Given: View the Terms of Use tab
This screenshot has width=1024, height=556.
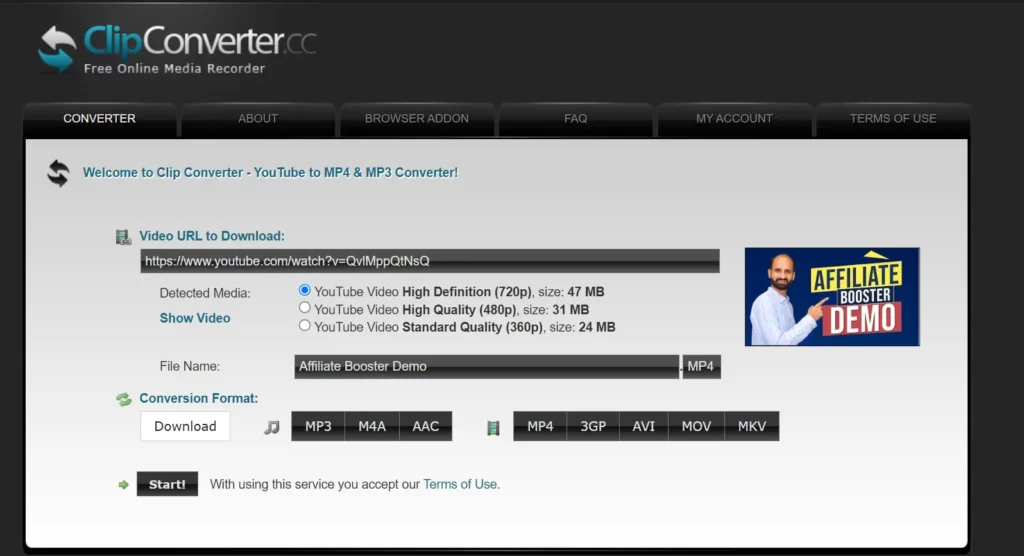Looking at the screenshot, I should point(893,119).
